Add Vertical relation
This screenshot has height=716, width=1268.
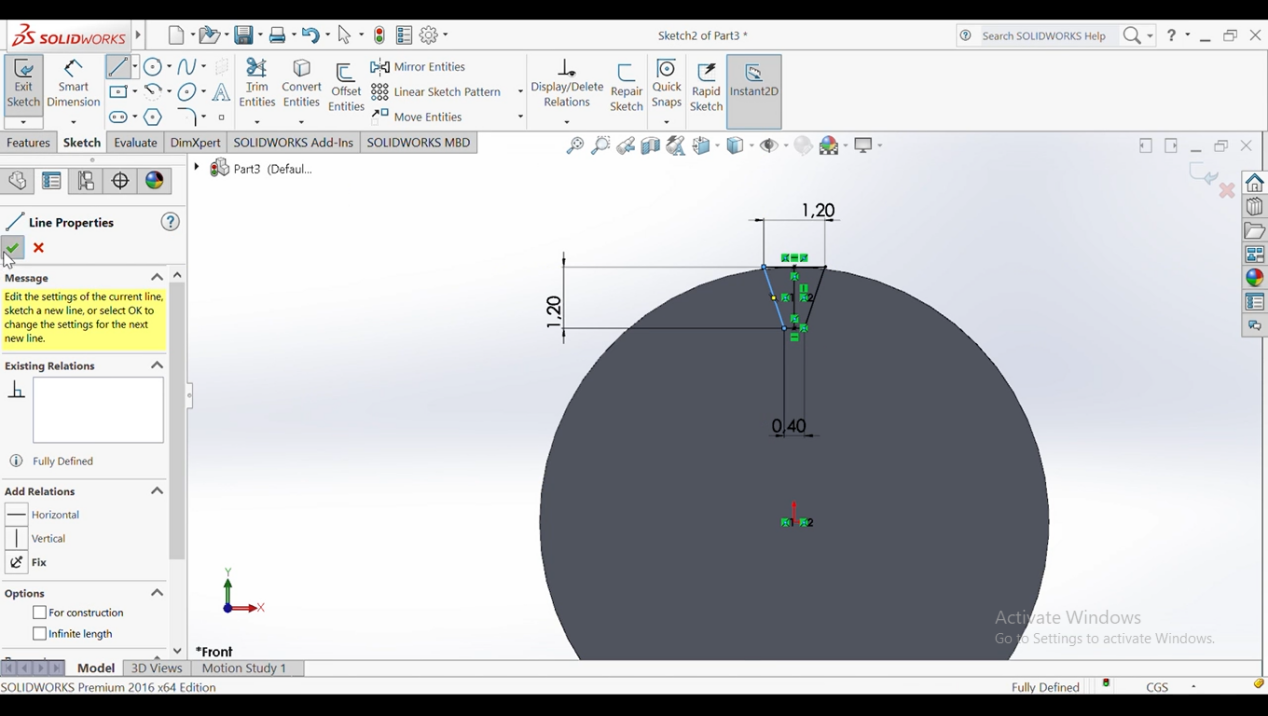click(37, 539)
